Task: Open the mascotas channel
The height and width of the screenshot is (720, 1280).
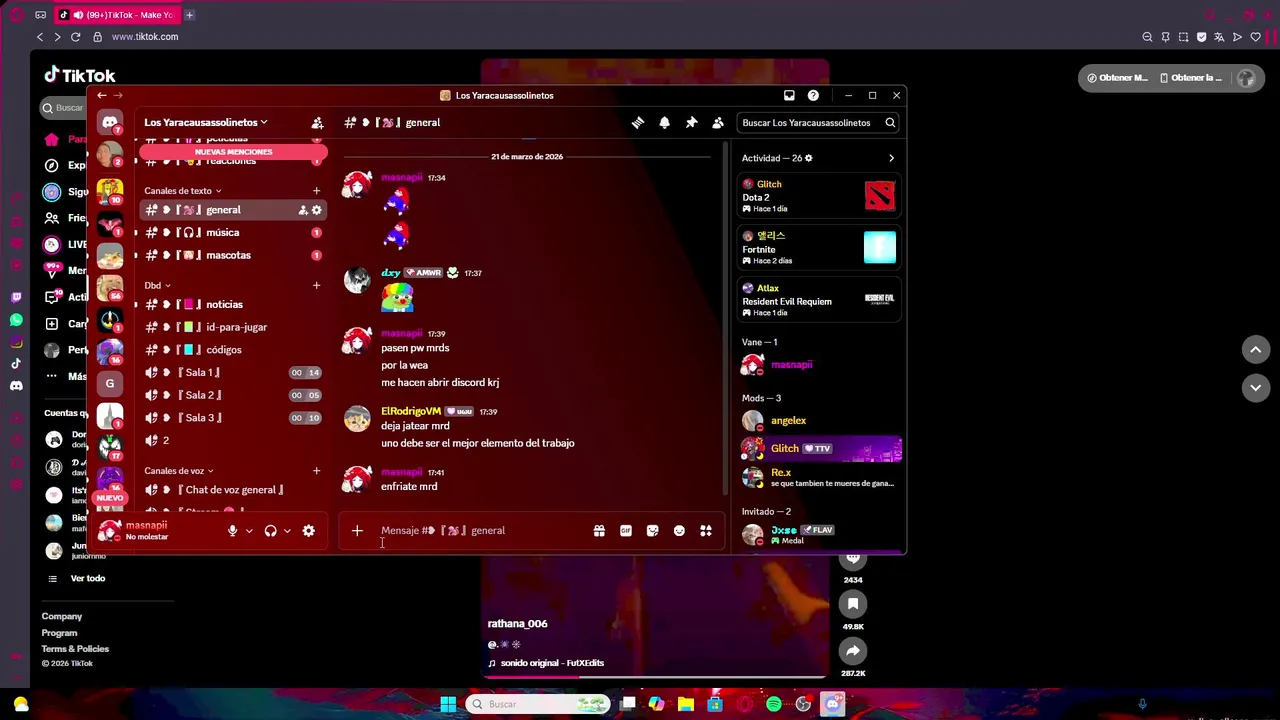Action: coord(233,255)
